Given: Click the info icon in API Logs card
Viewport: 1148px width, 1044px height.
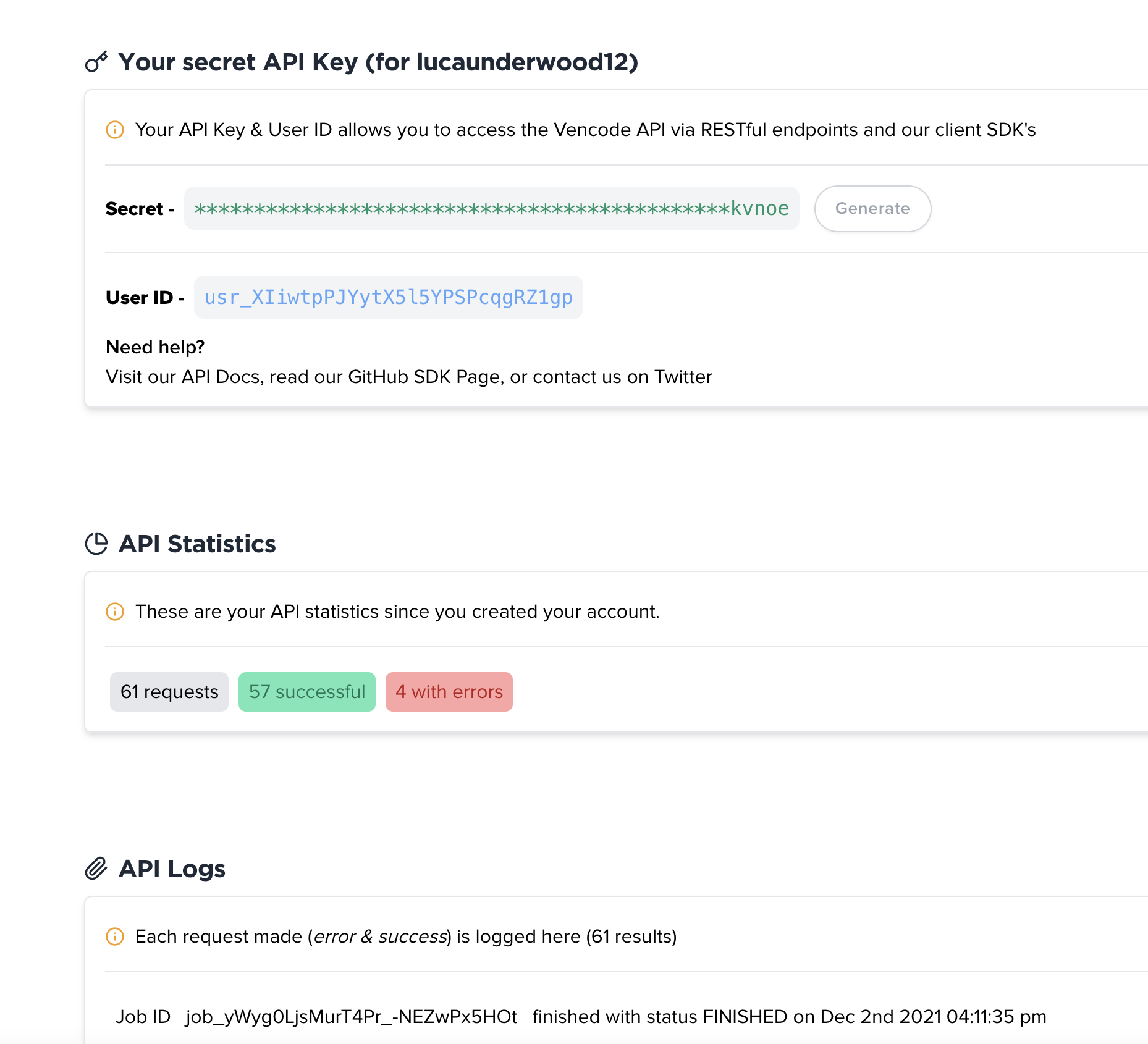Looking at the screenshot, I should (x=115, y=937).
